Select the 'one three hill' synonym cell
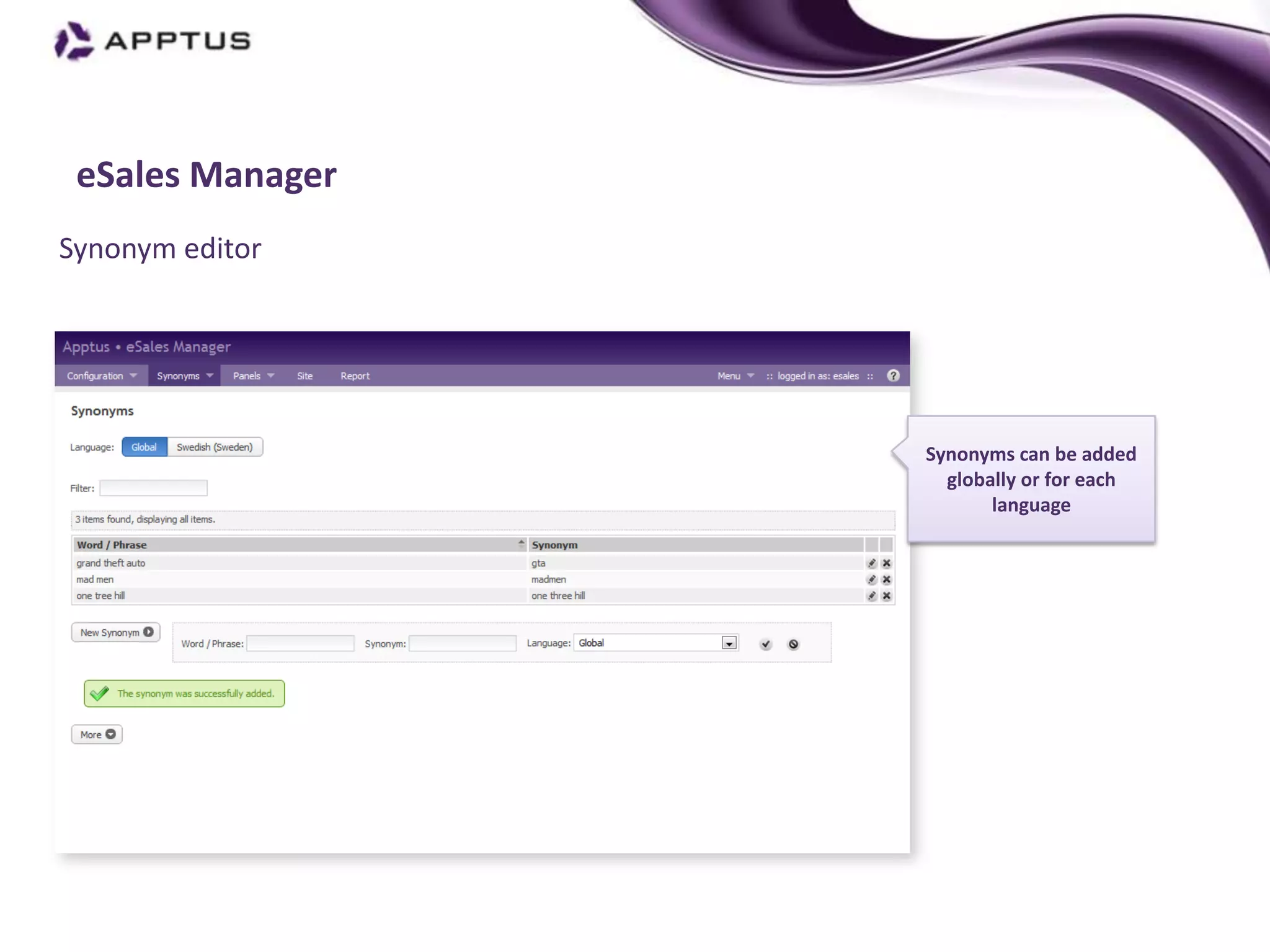The width and height of the screenshot is (1270, 952). (x=696, y=595)
